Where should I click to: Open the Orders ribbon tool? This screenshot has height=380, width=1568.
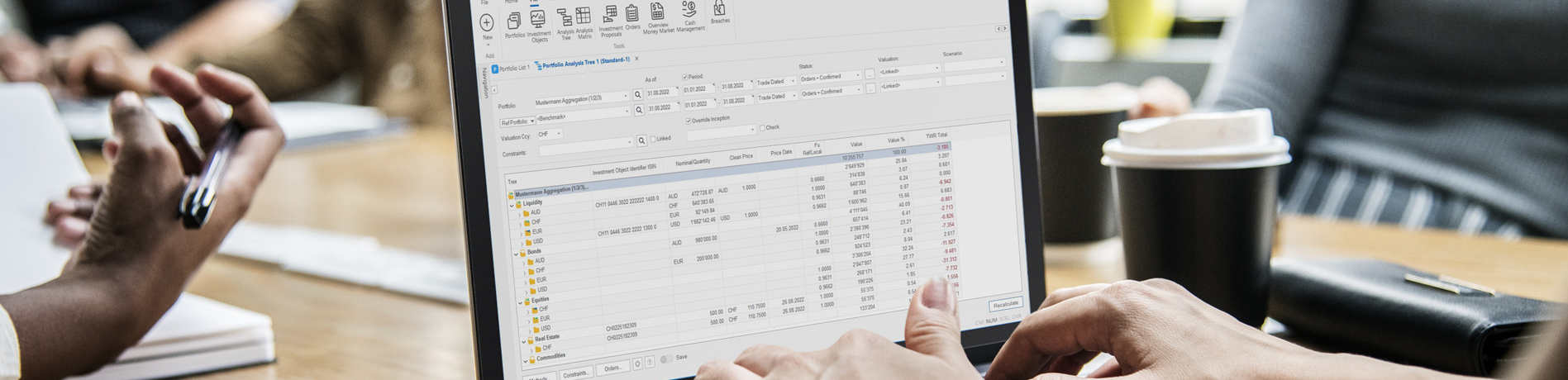[632, 14]
